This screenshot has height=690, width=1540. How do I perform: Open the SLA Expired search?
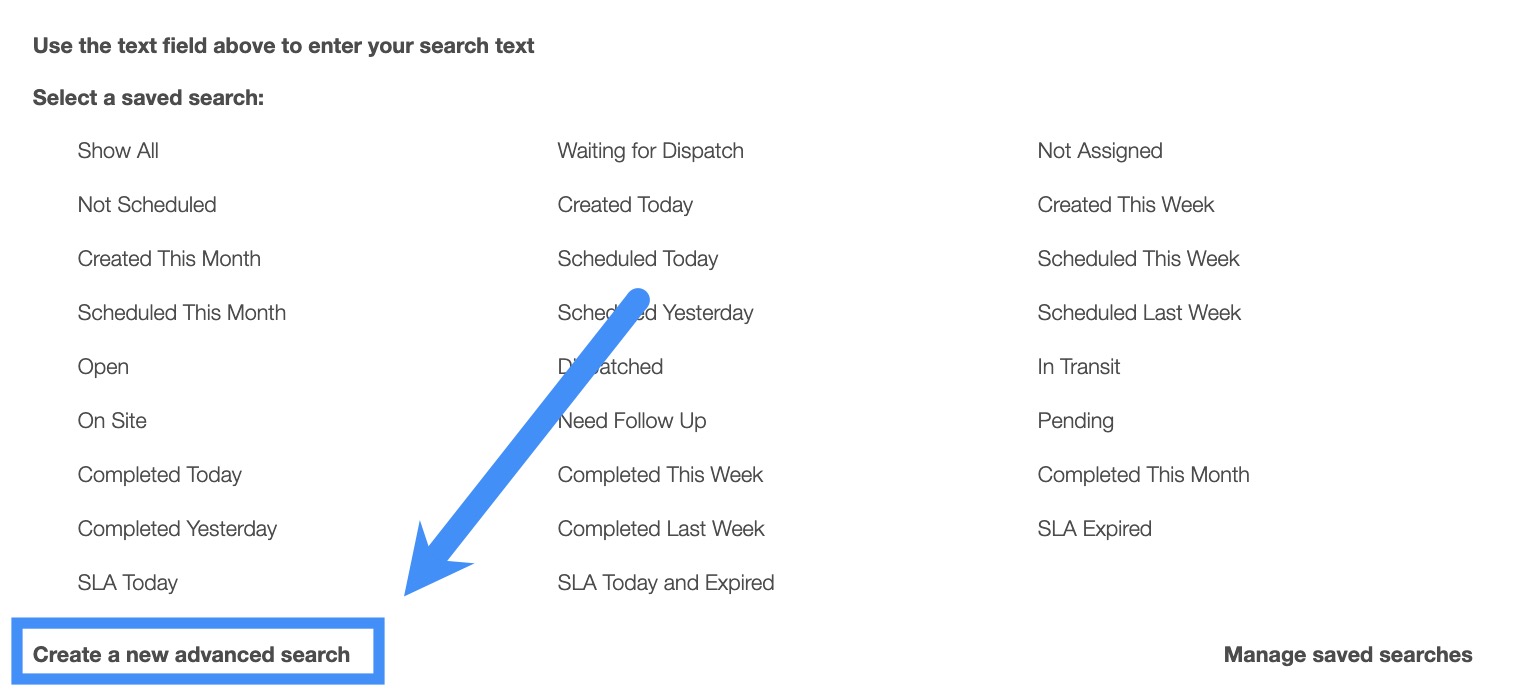pyautogui.click(x=1094, y=529)
